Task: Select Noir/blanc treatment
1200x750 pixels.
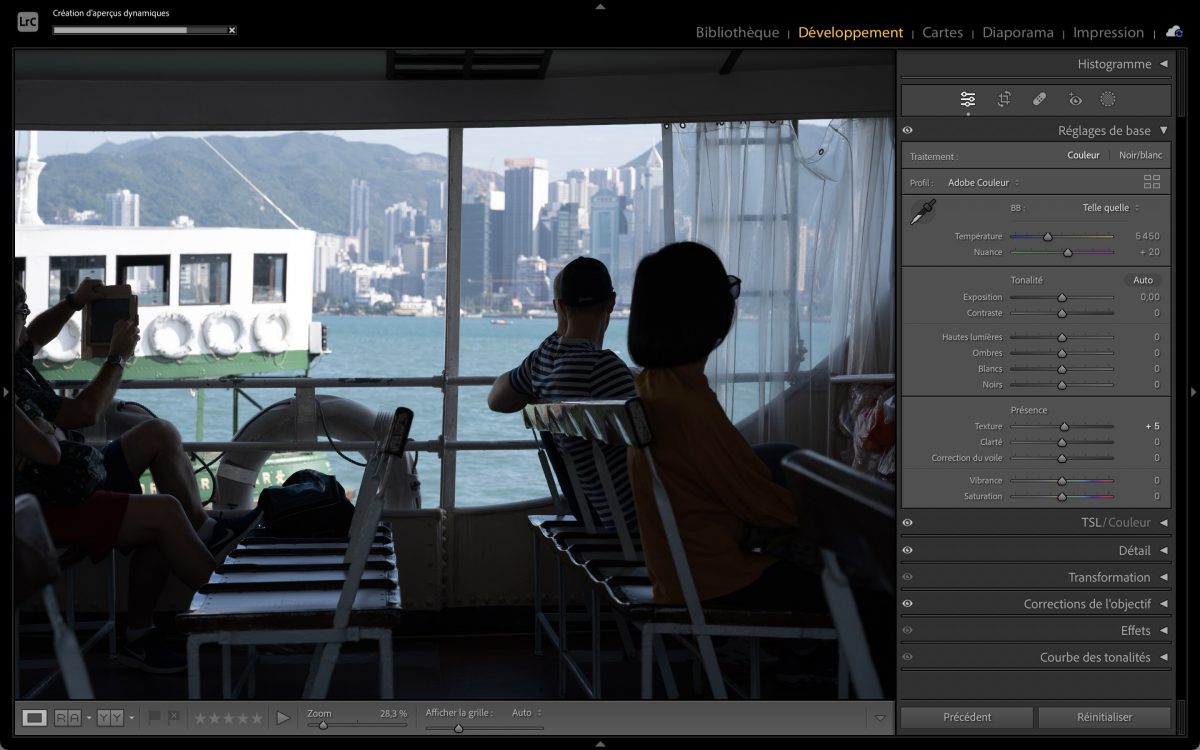Action: (x=1140, y=155)
